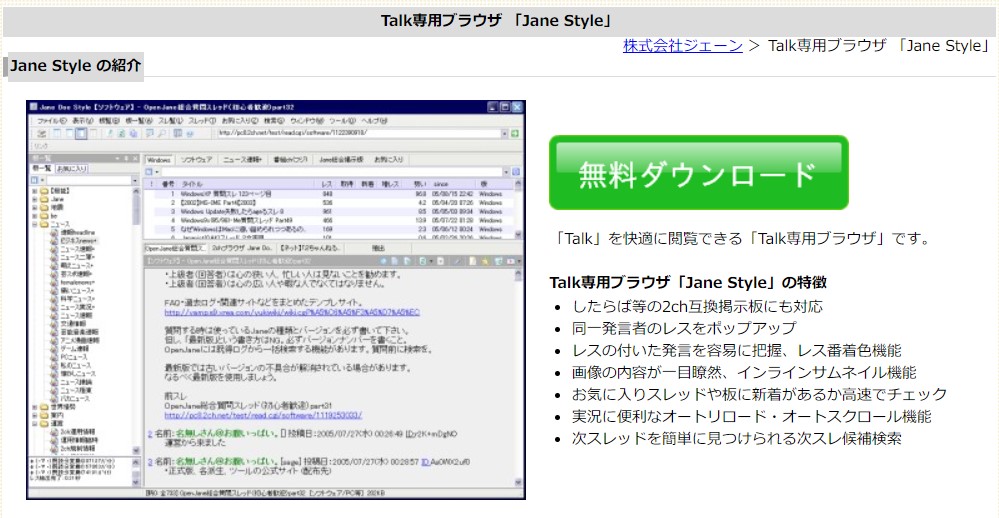Click the Jane Style の紹介 heading
Viewport: 999px width, 518px height.
click(x=75, y=66)
